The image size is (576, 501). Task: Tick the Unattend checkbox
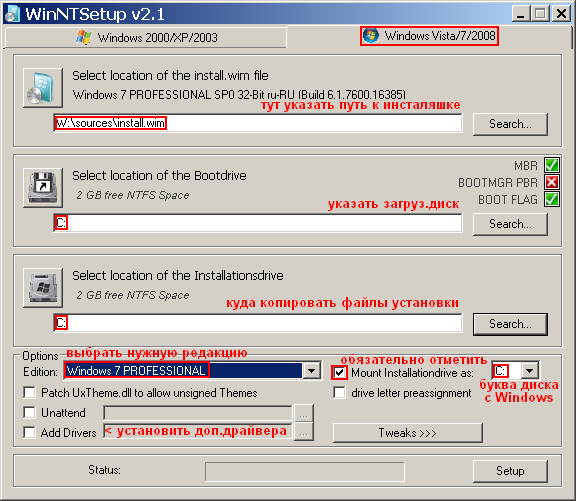[29, 412]
